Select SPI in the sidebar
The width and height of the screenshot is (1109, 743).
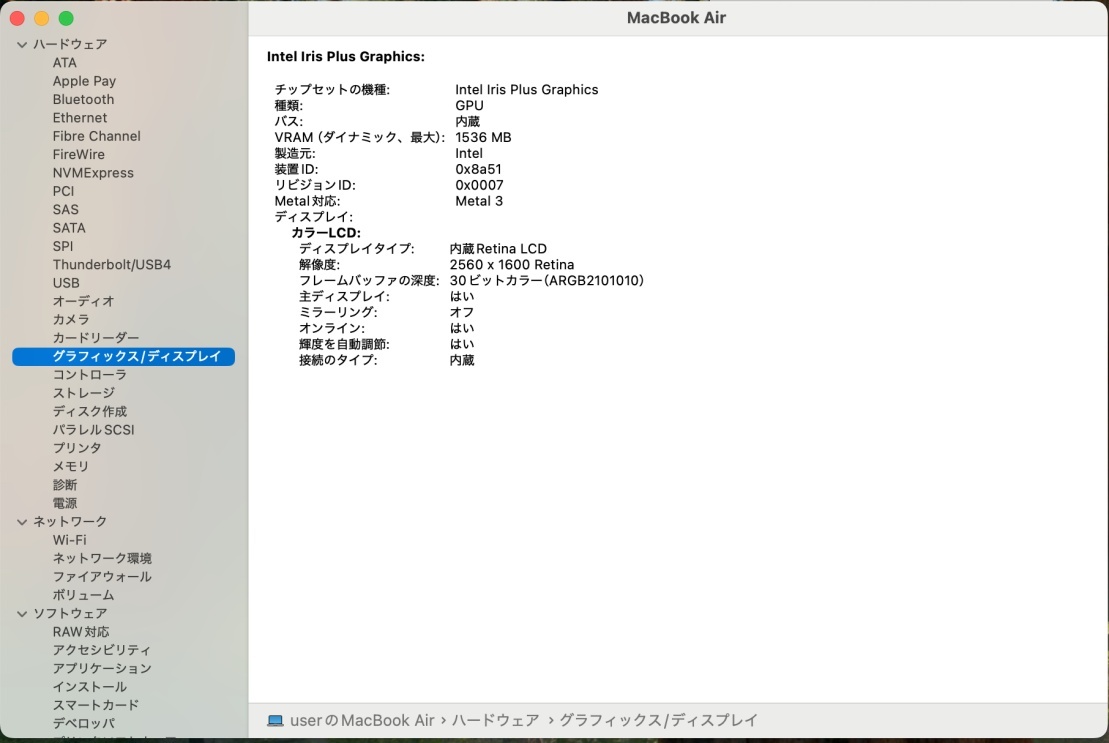[62, 247]
